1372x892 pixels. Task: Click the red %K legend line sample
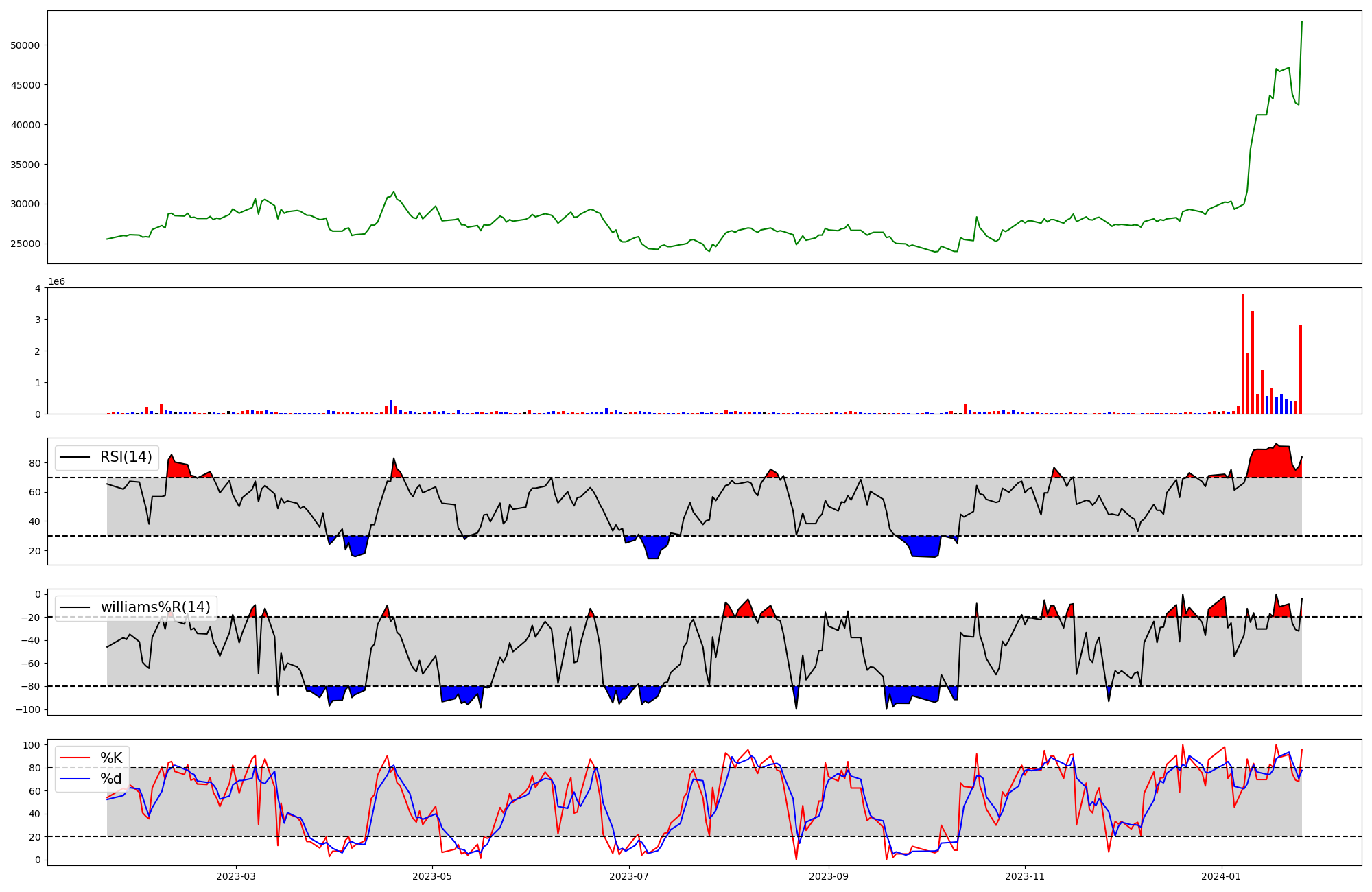pyautogui.click(x=75, y=758)
